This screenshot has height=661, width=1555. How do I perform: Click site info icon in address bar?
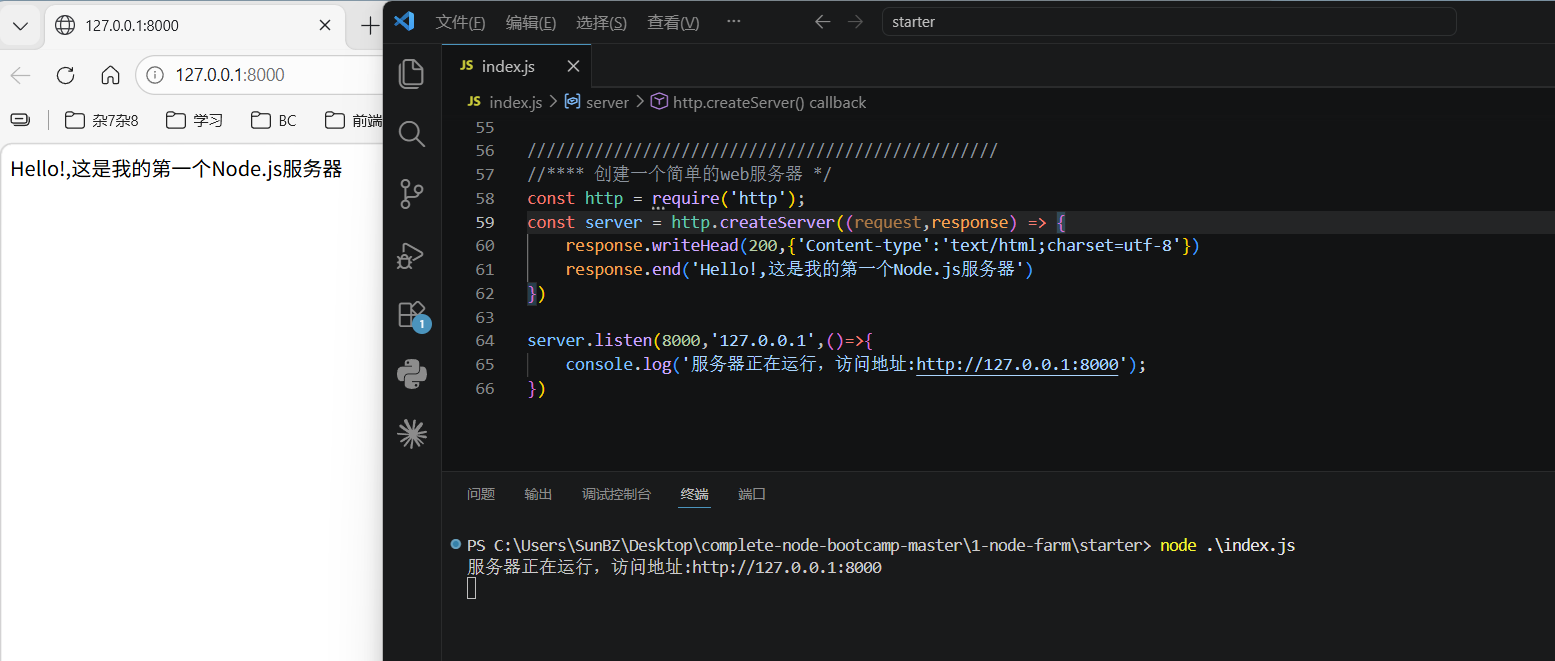click(154, 75)
